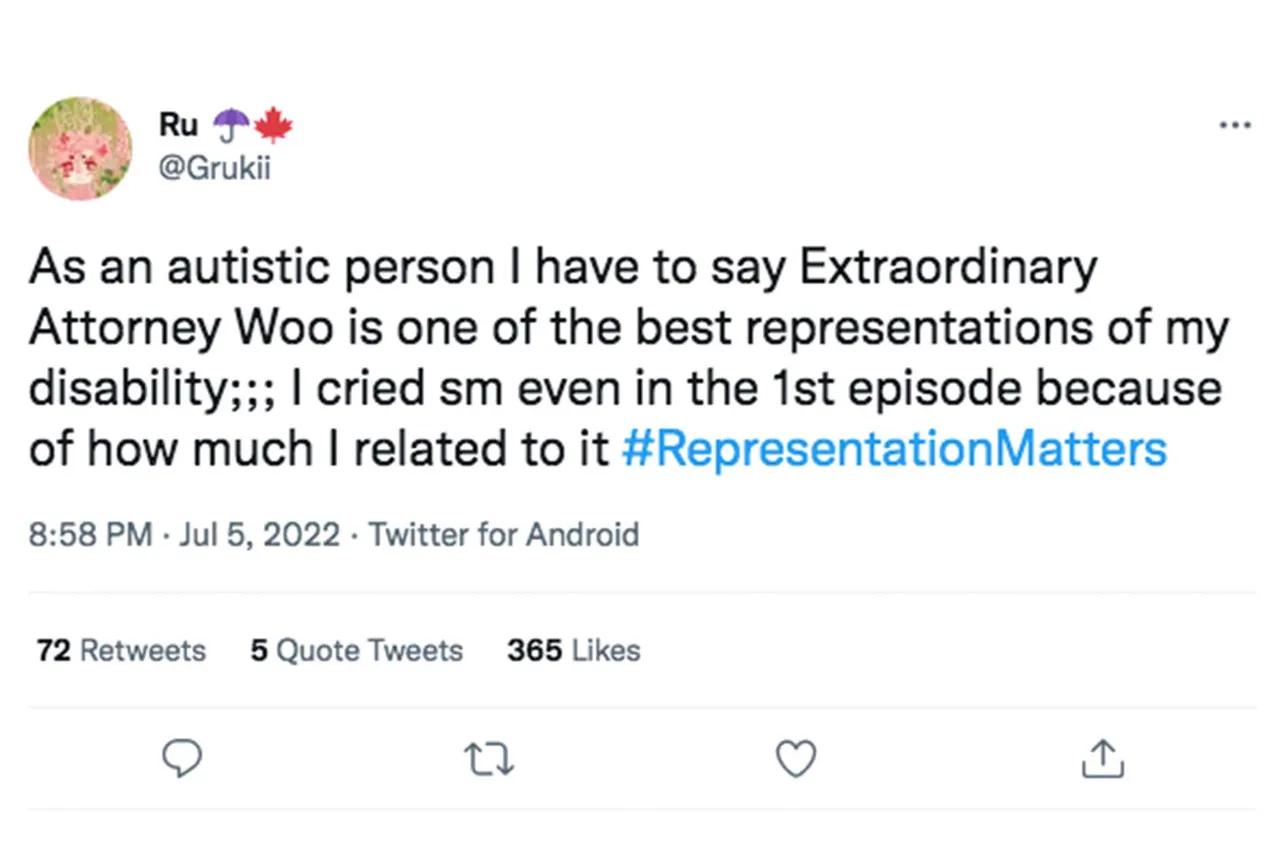Open the share tweet icon
Viewport: 1280px width, 853px height.
pos(1104,759)
